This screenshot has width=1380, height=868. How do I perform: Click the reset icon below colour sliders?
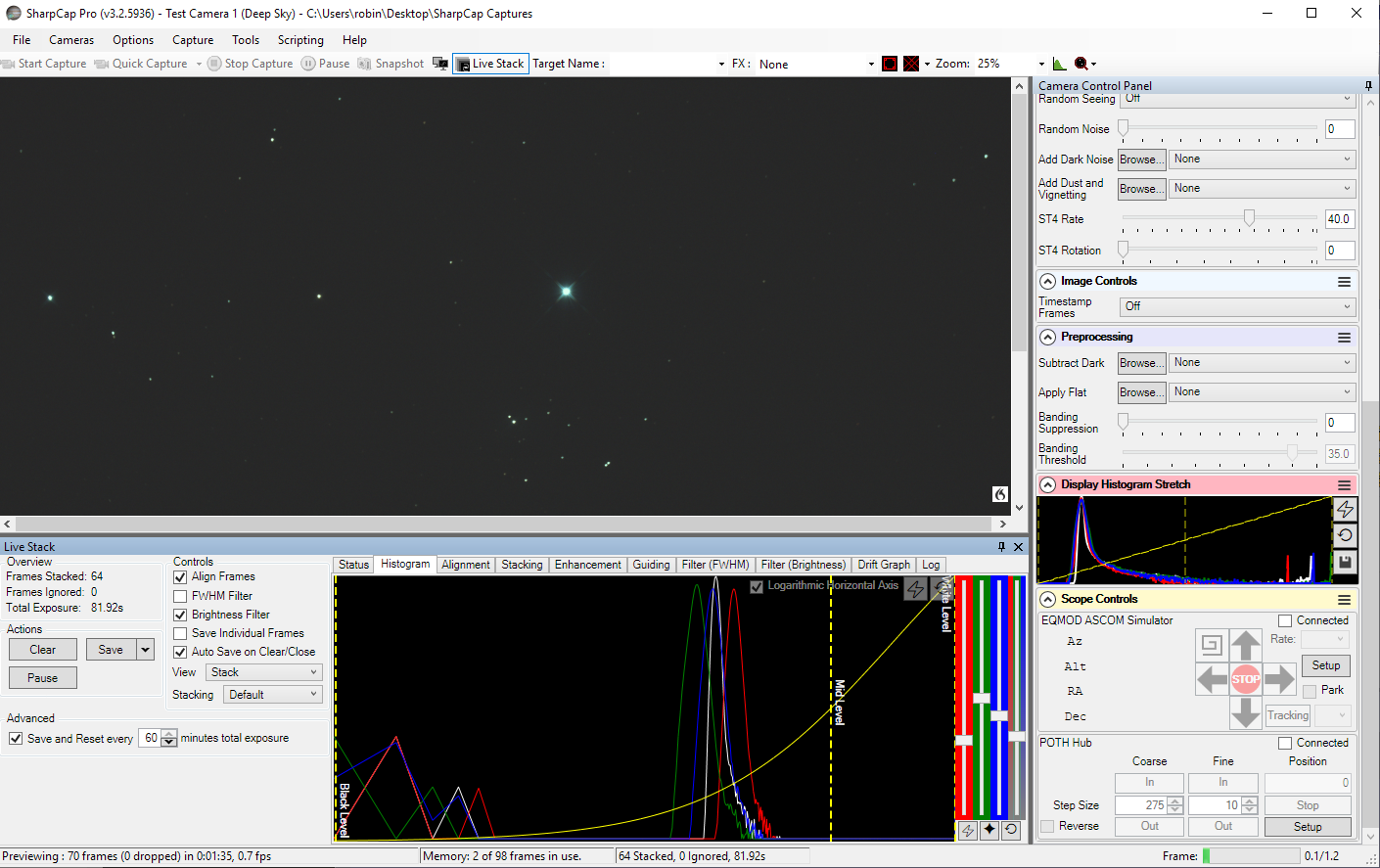1011,830
